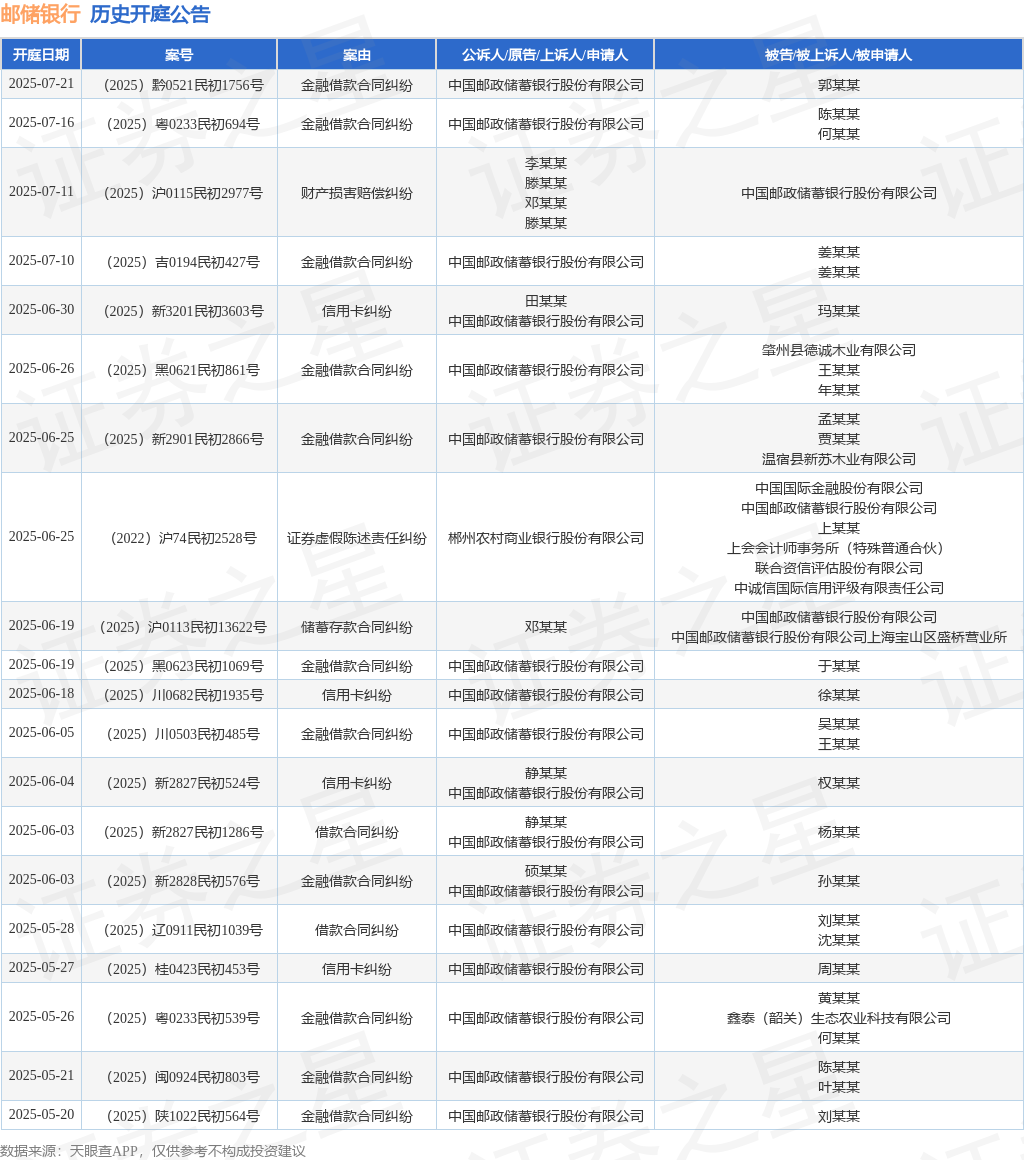Select the date 2025-06-26
Screen dimensions: 1024x1160
[x=41, y=368]
